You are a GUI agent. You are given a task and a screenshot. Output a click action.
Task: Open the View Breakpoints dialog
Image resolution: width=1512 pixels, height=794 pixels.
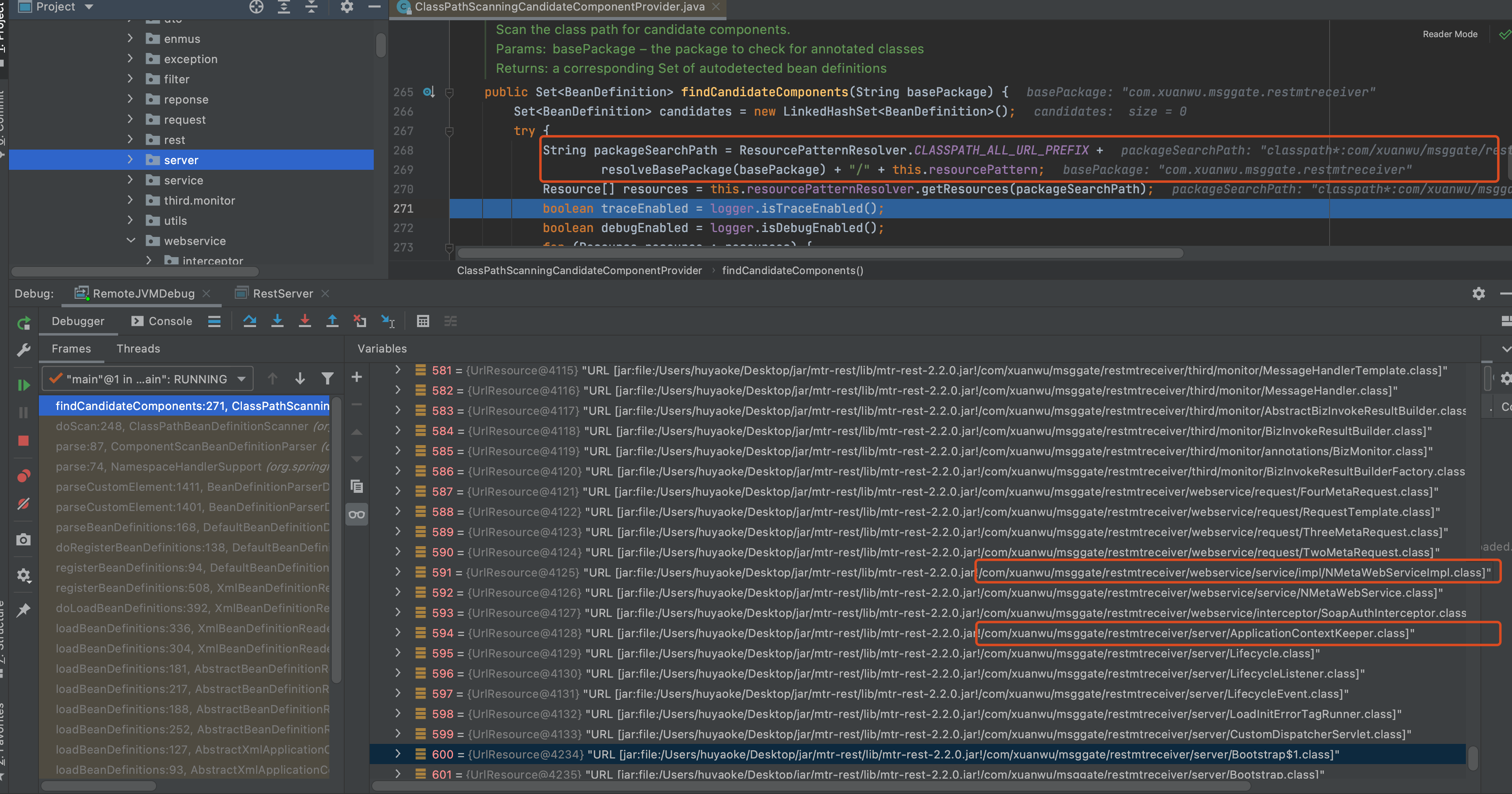click(23, 475)
